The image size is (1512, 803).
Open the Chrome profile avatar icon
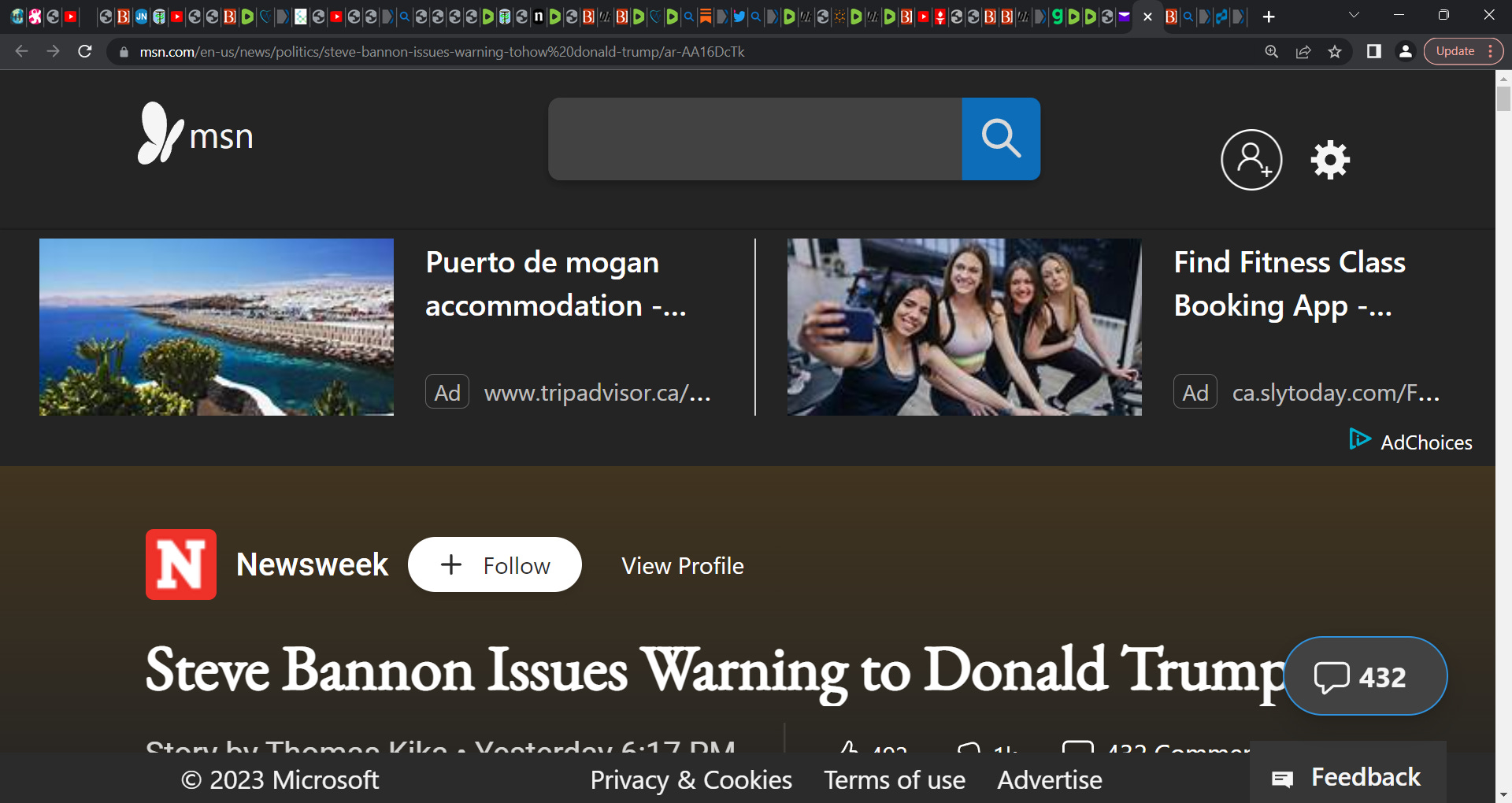(x=1405, y=51)
